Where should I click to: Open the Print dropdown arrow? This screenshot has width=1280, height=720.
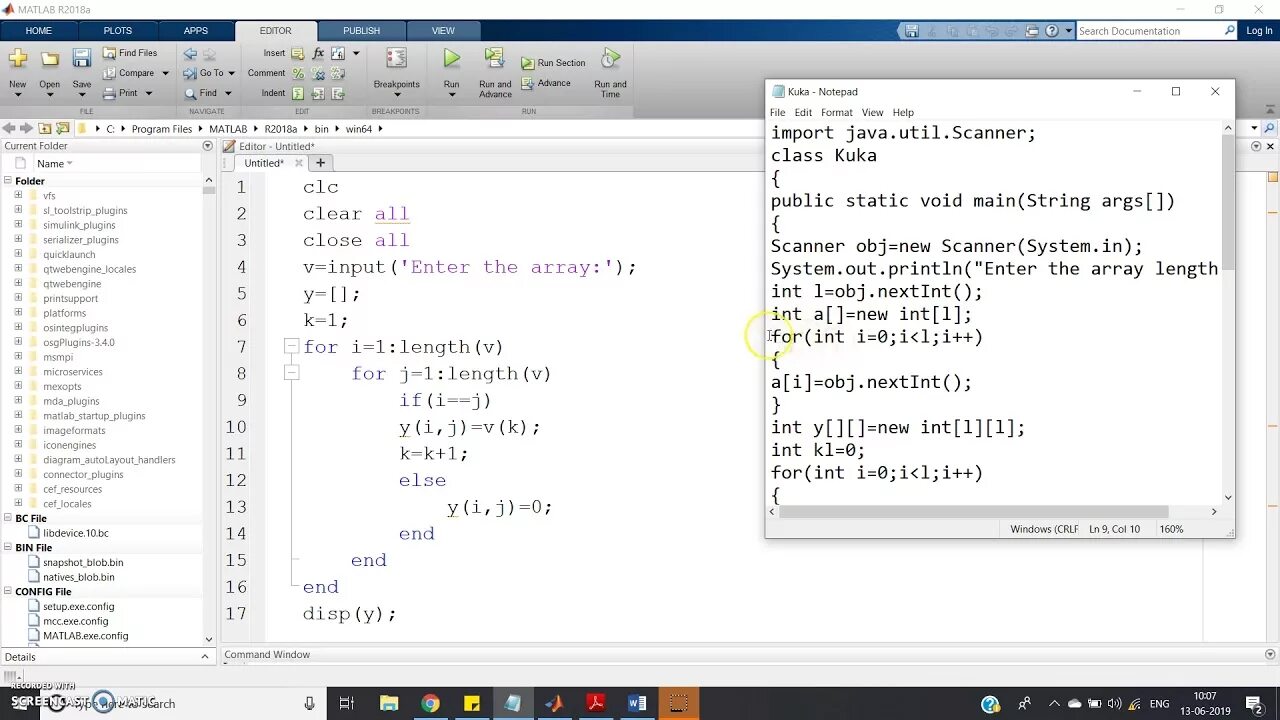coord(148,93)
